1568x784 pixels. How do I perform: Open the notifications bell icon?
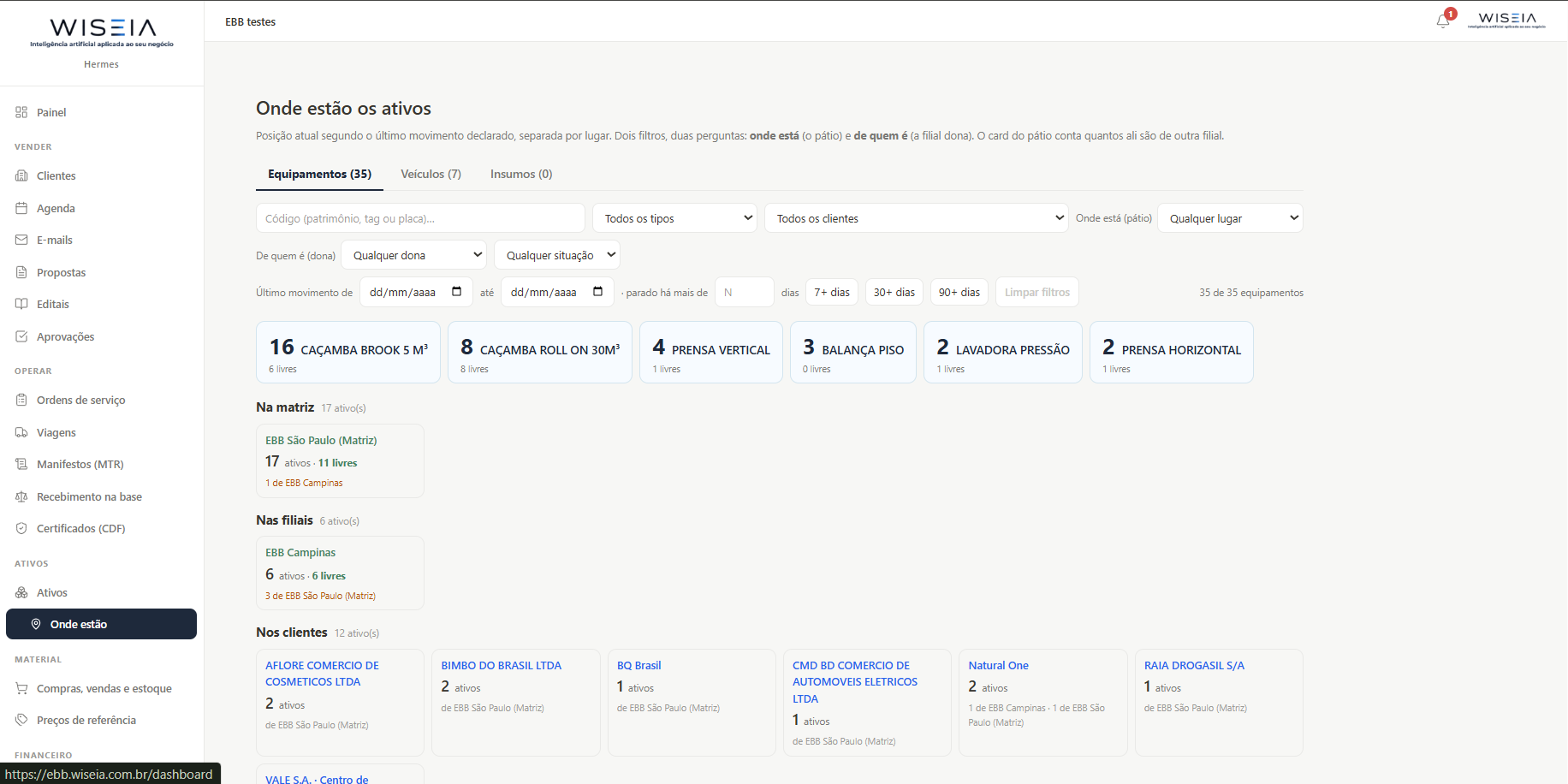(x=1443, y=21)
